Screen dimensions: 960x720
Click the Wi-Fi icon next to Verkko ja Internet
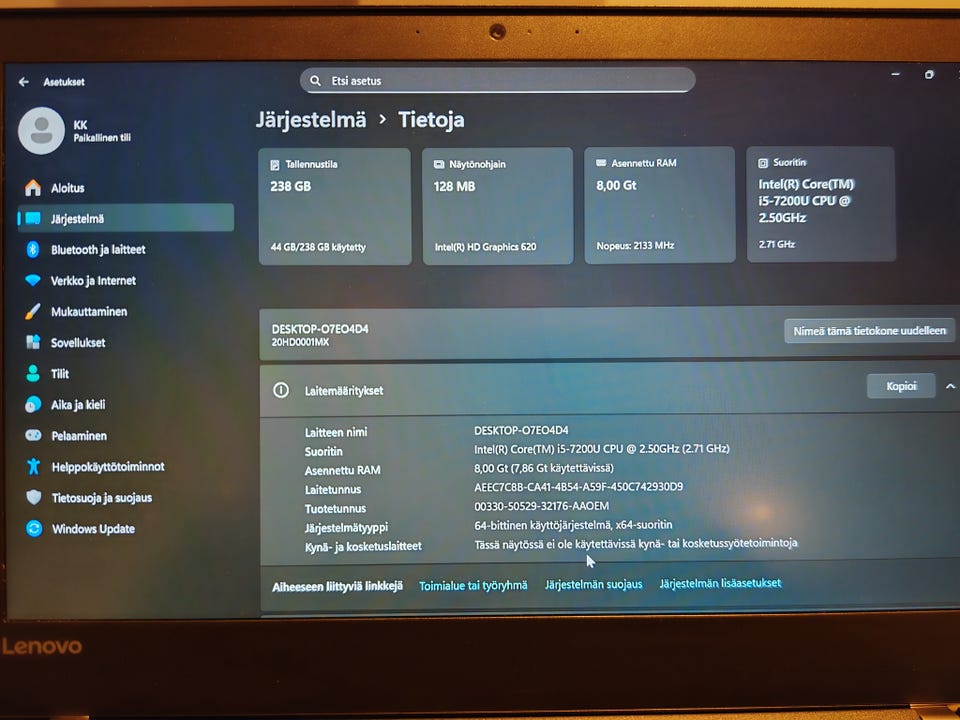[x=33, y=280]
